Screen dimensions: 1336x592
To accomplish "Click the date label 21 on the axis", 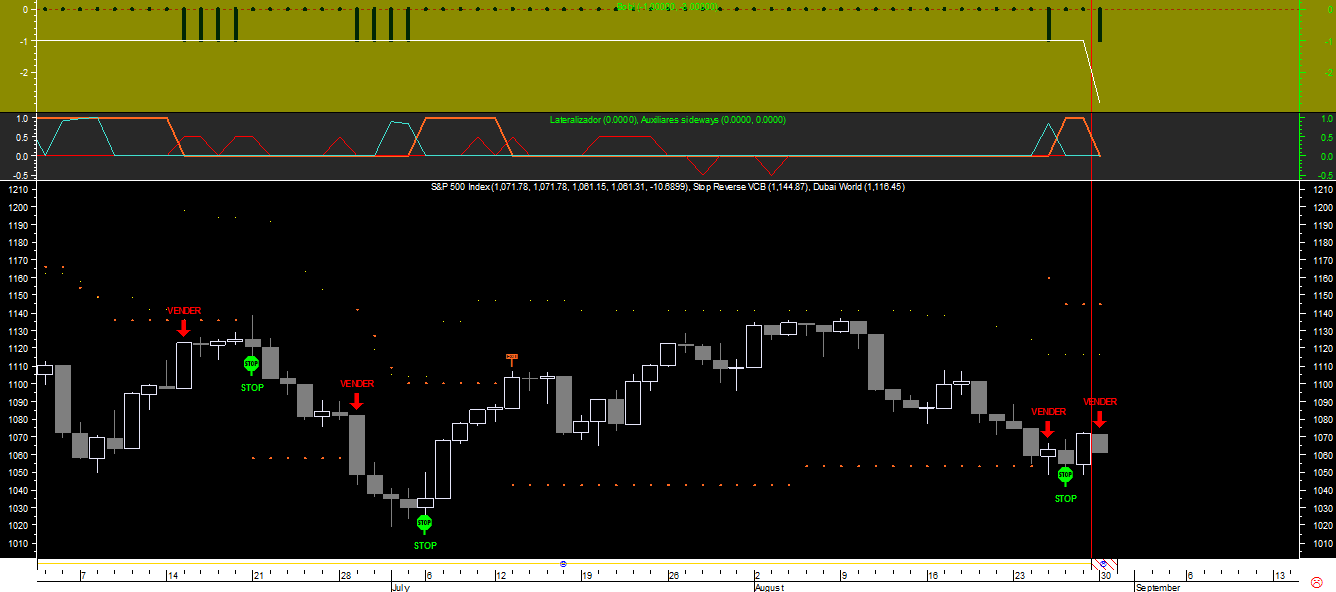I will click(x=258, y=576).
